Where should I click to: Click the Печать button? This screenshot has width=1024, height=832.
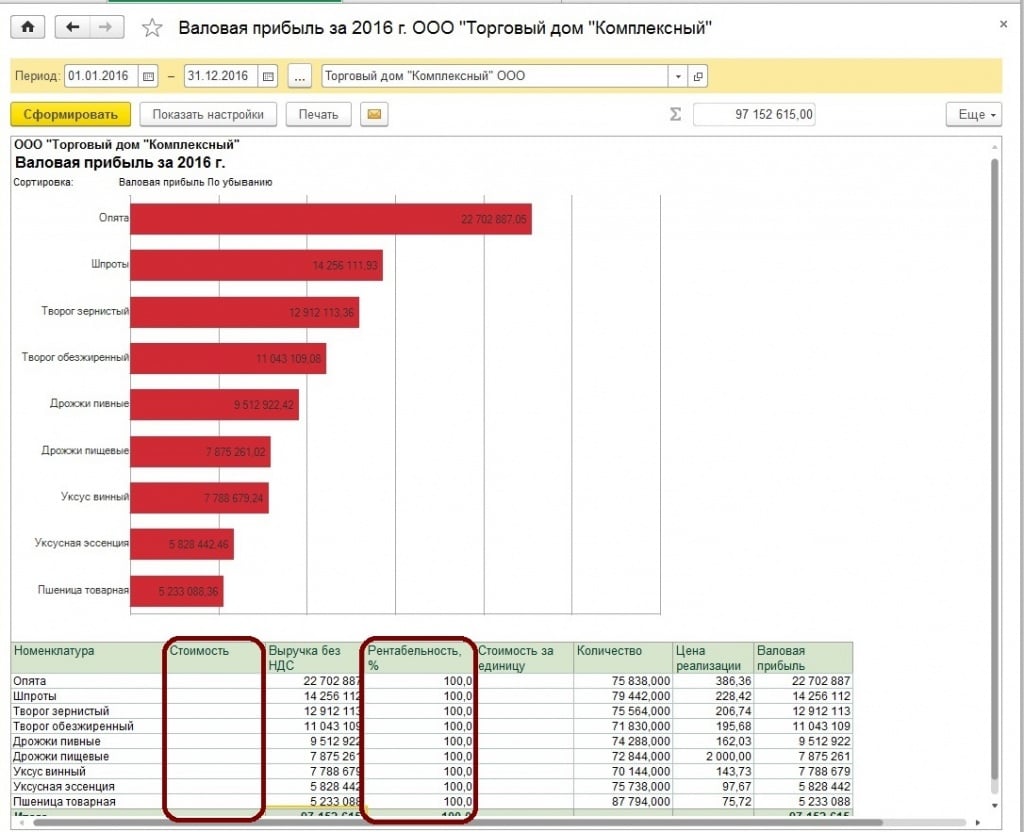[319, 115]
